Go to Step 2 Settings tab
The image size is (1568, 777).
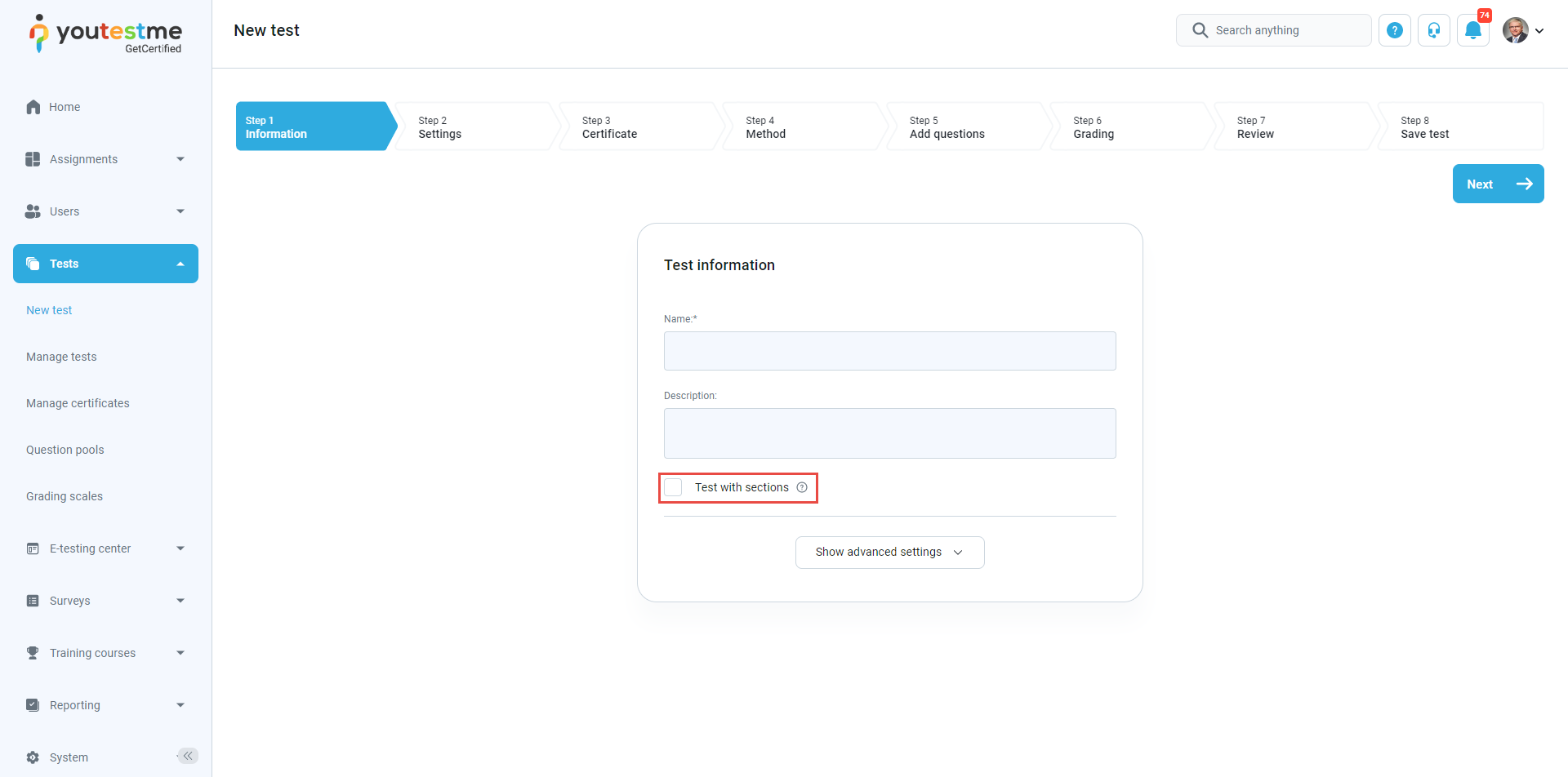[x=474, y=127]
